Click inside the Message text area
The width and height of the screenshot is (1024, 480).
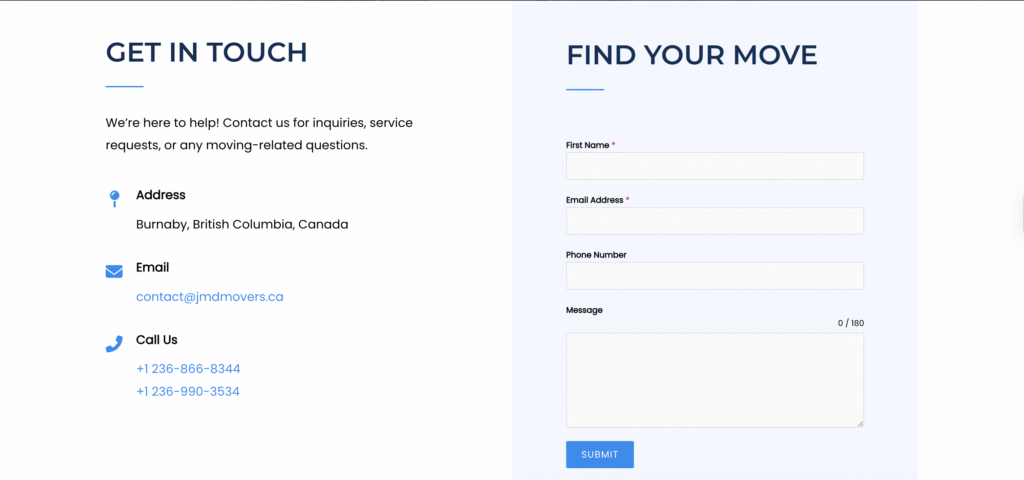click(714, 380)
